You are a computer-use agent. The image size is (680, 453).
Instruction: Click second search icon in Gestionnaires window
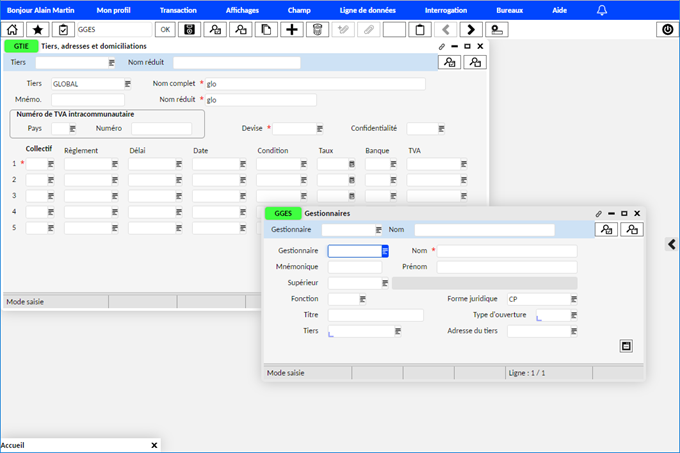[x=632, y=229]
